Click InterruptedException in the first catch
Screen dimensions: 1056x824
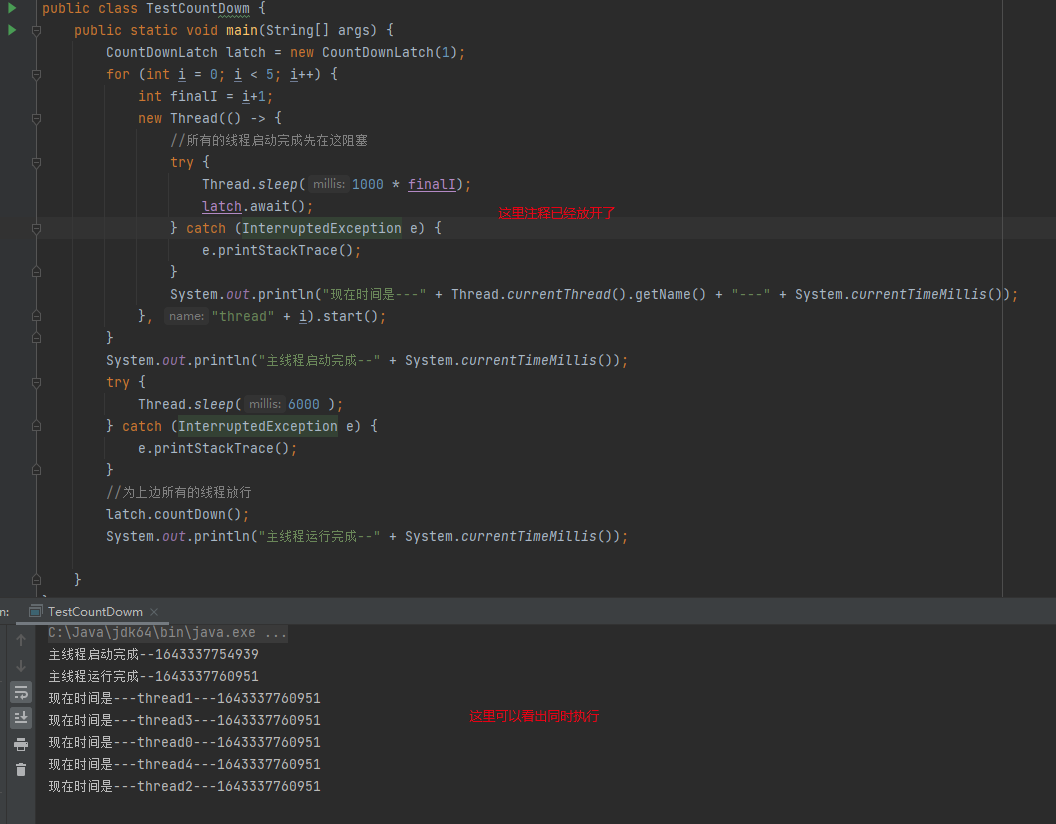pyautogui.click(x=321, y=228)
